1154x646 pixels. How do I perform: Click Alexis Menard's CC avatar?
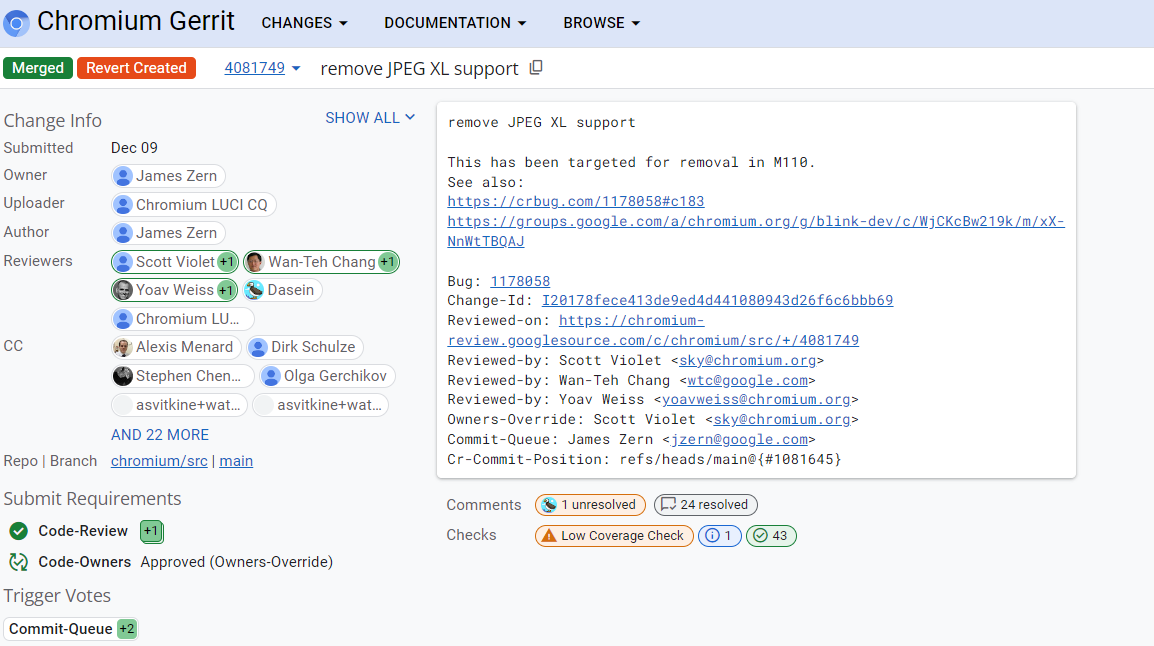click(x=123, y=347)
